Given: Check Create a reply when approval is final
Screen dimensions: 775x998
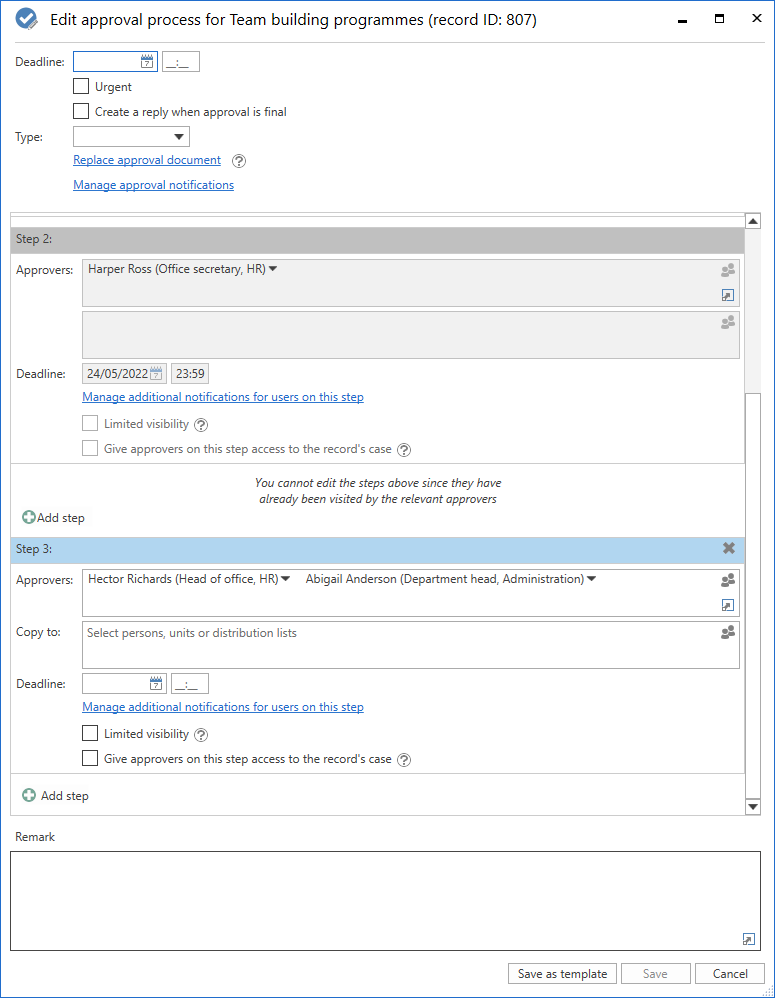Looking at the screenshot, I should 81,112.
